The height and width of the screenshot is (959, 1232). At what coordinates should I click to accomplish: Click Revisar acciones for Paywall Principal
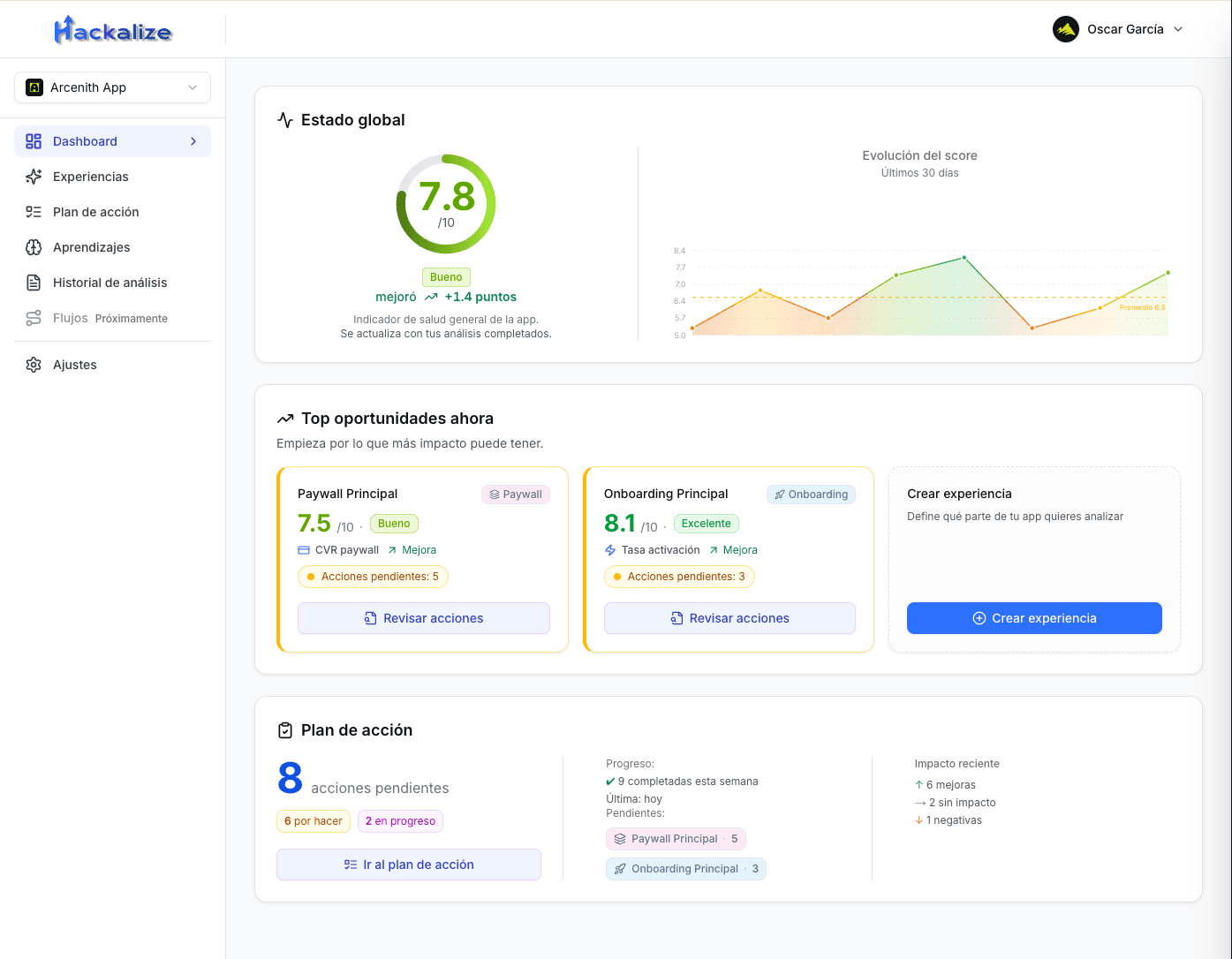click(424, 618)
